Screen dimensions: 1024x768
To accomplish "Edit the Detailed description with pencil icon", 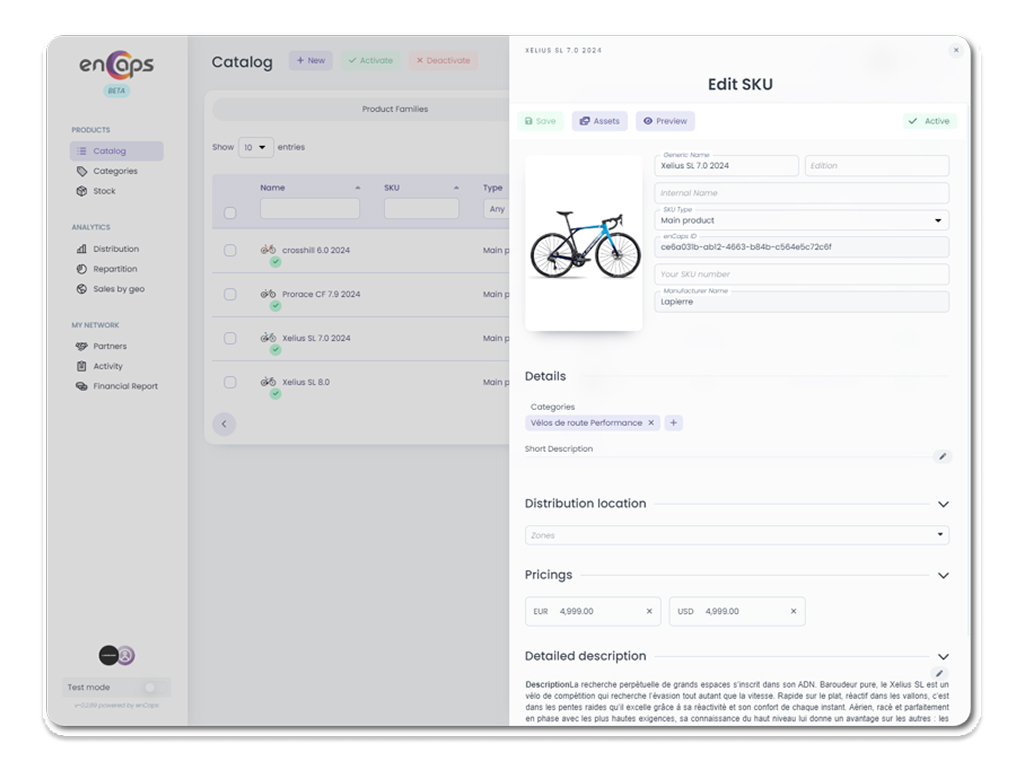I will 939,673.
